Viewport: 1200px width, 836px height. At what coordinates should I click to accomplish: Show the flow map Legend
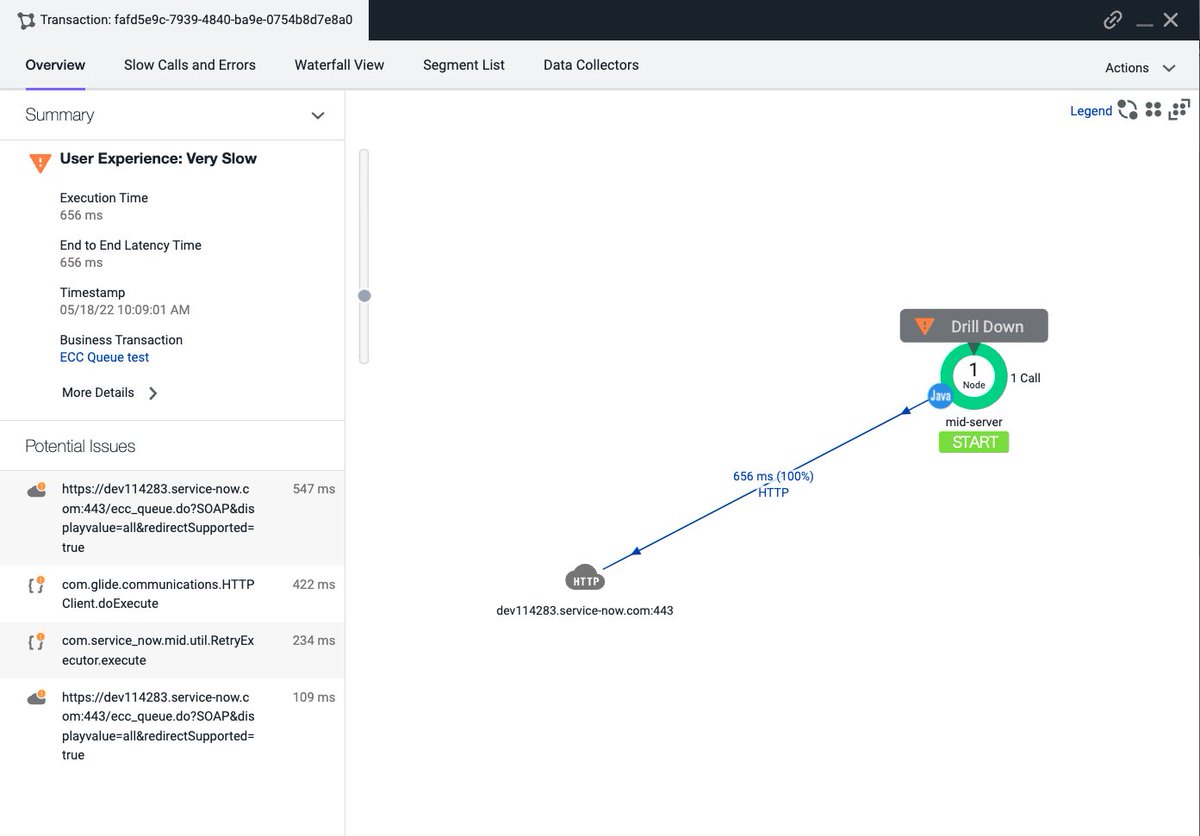tap(1091, 111)
